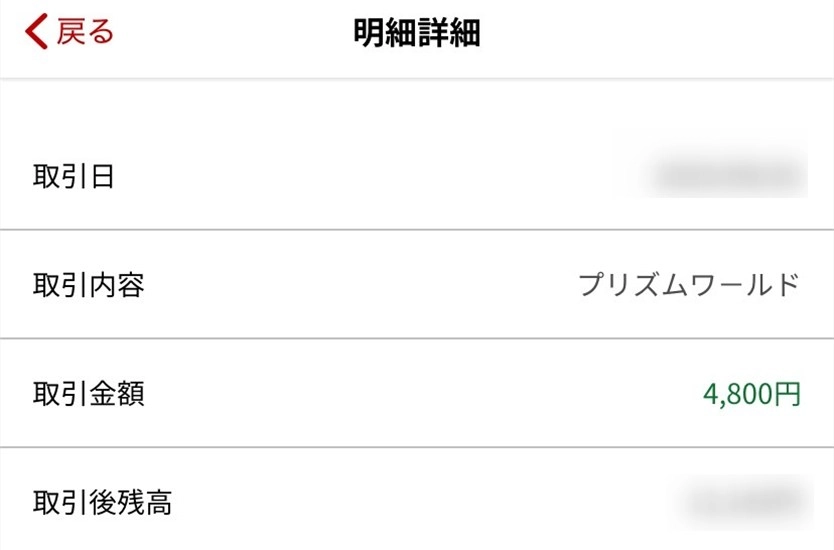This screenshot has width=834, height=550.
Task: Click the green 4,800円 amount
Action: click(752, 394)
